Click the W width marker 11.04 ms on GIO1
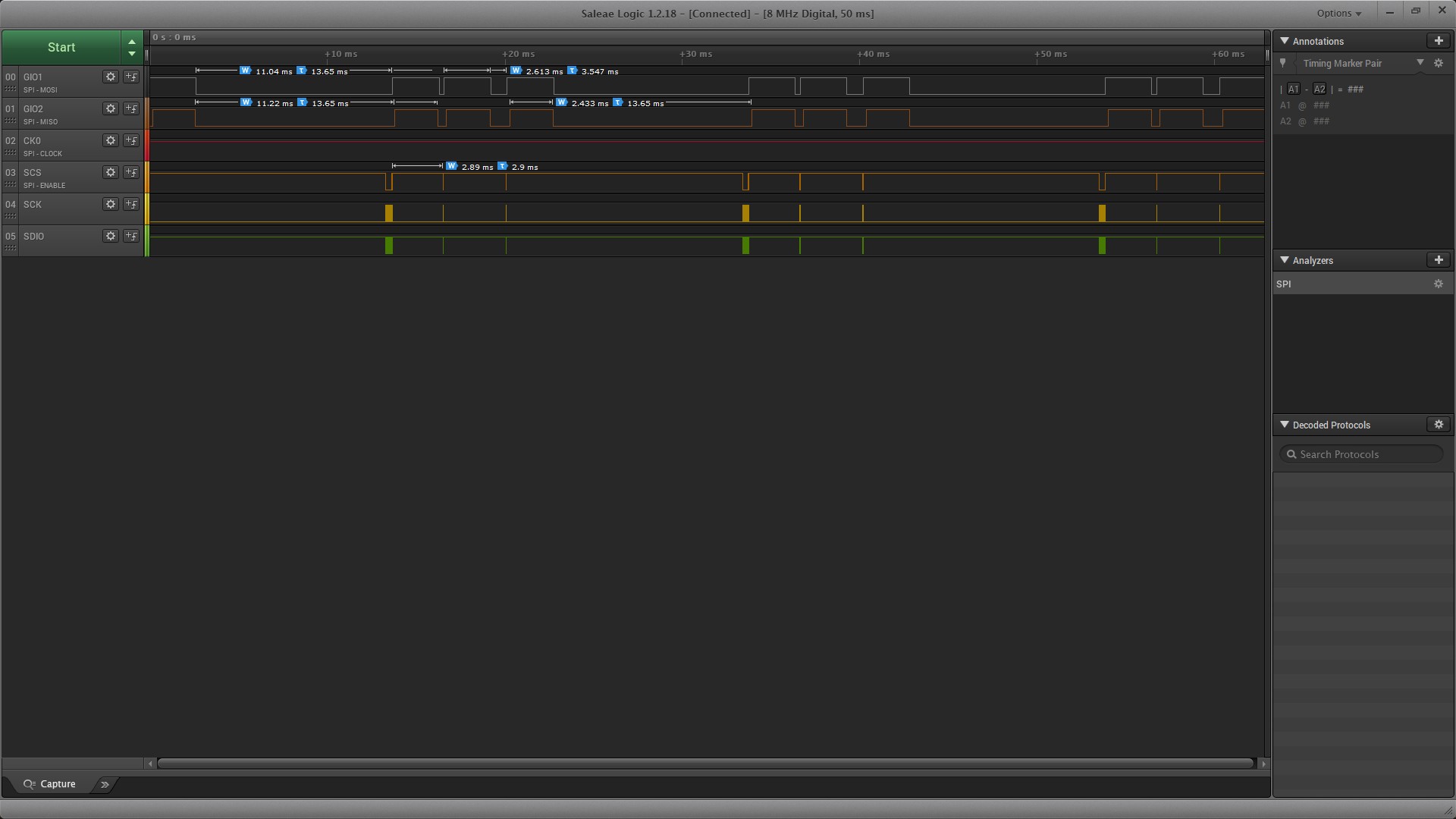 pyautogui.click(x=246, y=71)
